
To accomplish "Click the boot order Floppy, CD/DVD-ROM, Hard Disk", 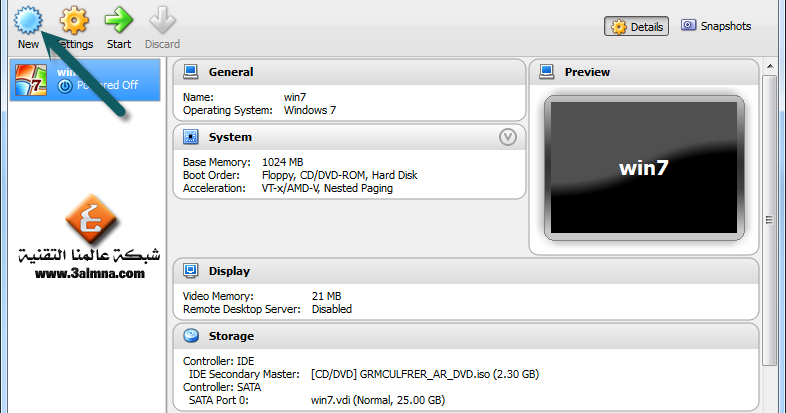I will (x=339, y=175).
